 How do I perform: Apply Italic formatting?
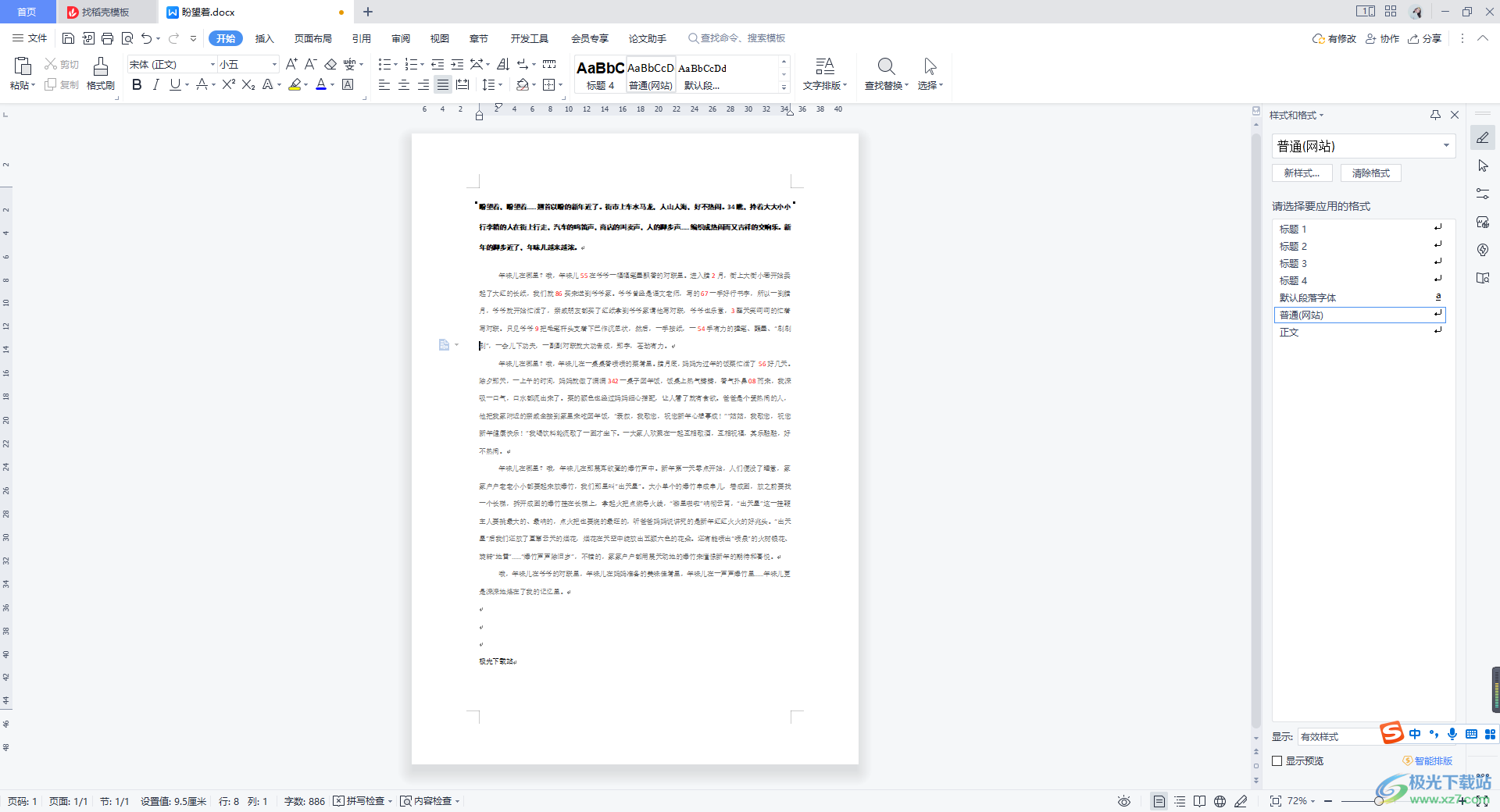[x=155, y=84]
